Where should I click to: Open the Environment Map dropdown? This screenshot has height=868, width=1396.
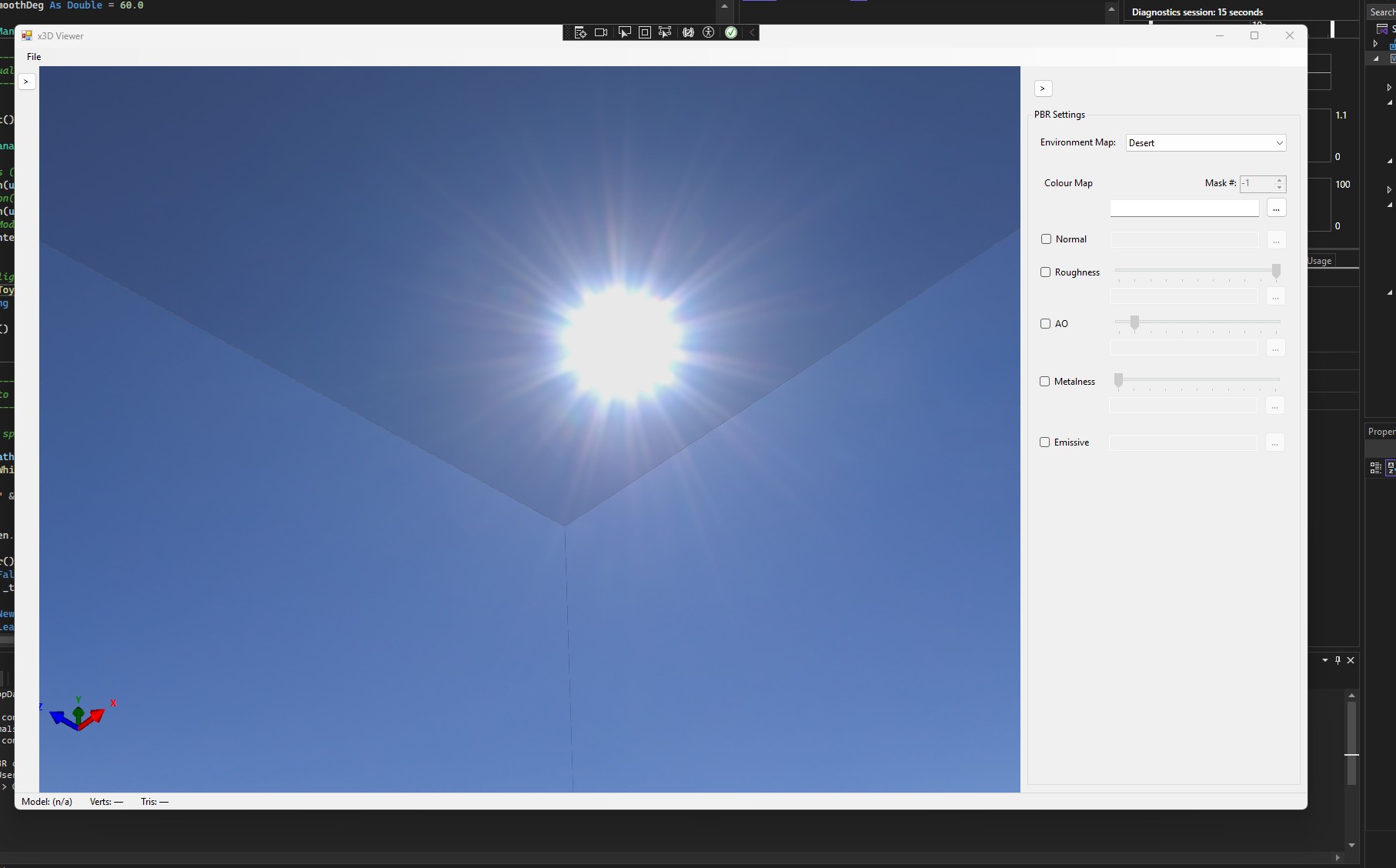tap(1205, 143)
